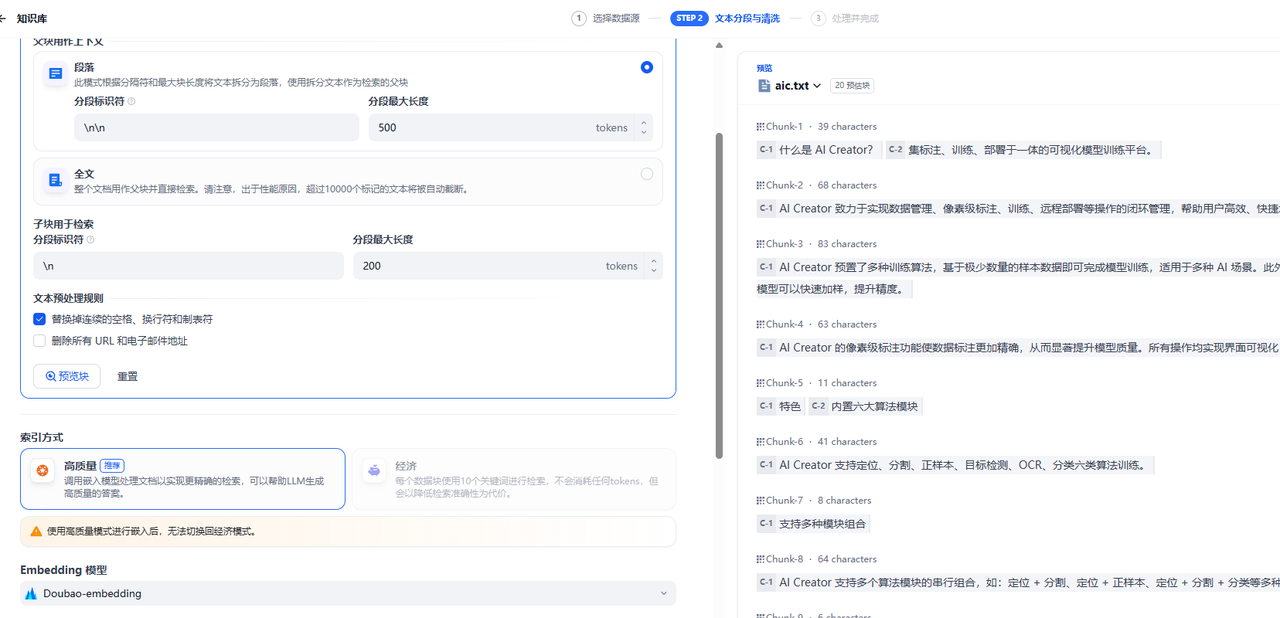
Task: Click the Chunk-2 · 68 characters header
Action: tap(816, 186)
